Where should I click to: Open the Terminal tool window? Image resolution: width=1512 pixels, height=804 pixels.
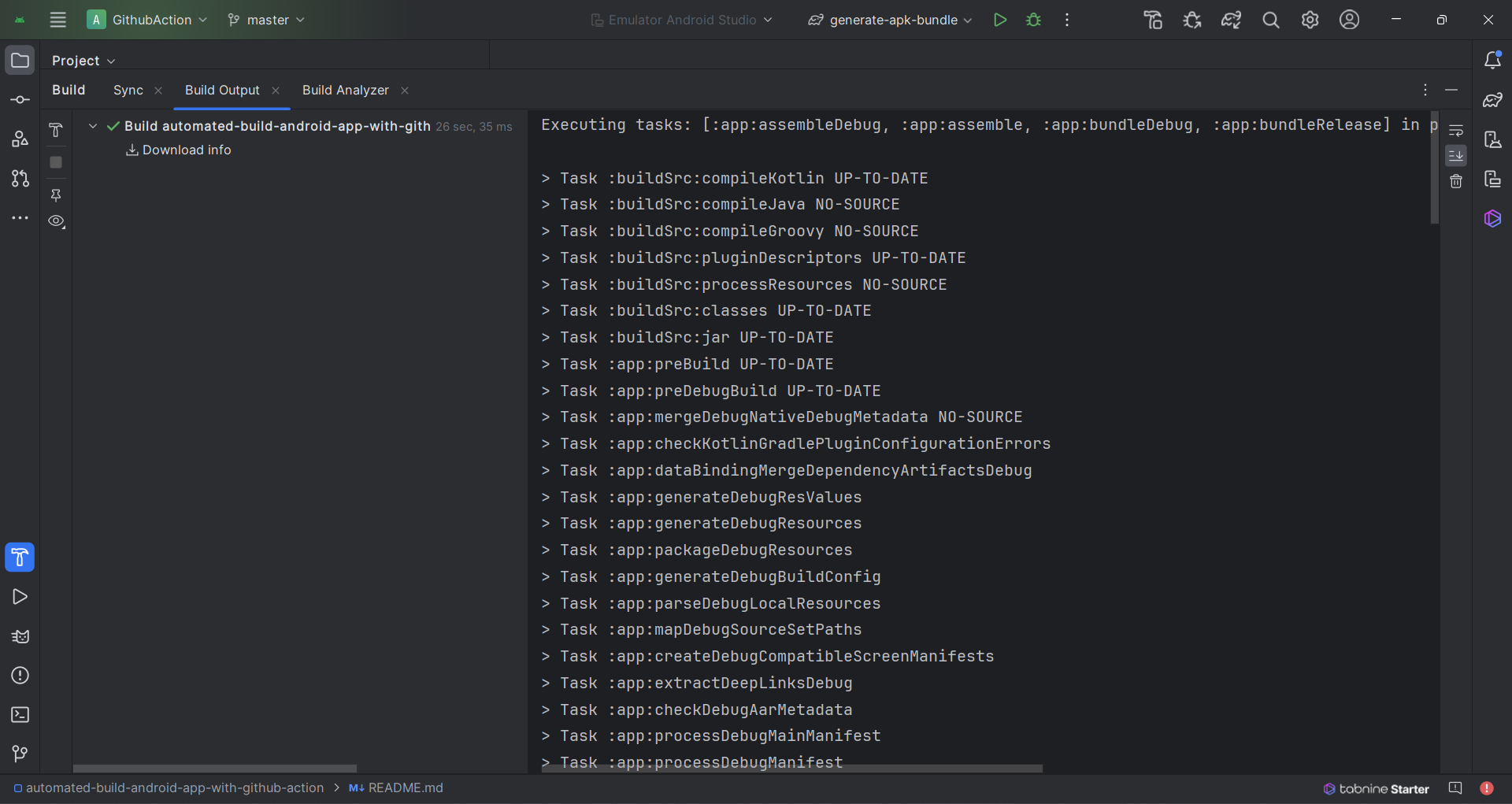tap(20, 715)
